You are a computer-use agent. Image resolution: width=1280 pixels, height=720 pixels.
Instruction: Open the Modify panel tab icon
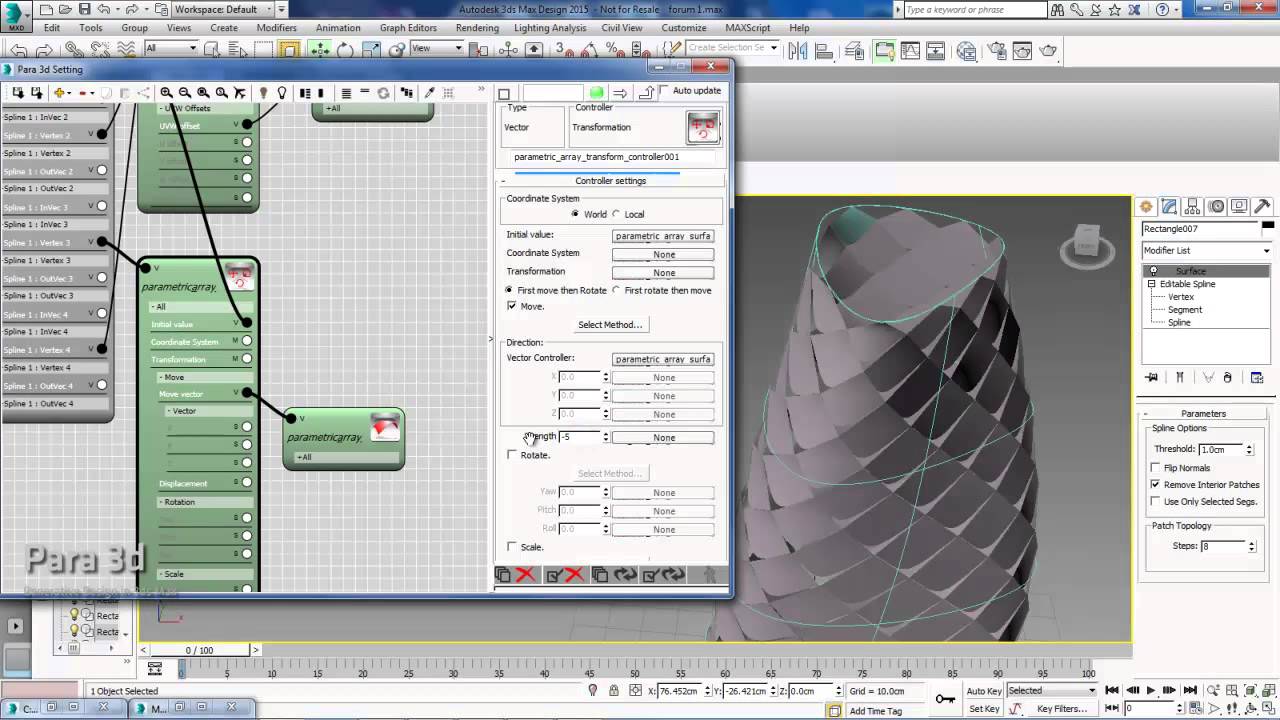coord(1169,207)
